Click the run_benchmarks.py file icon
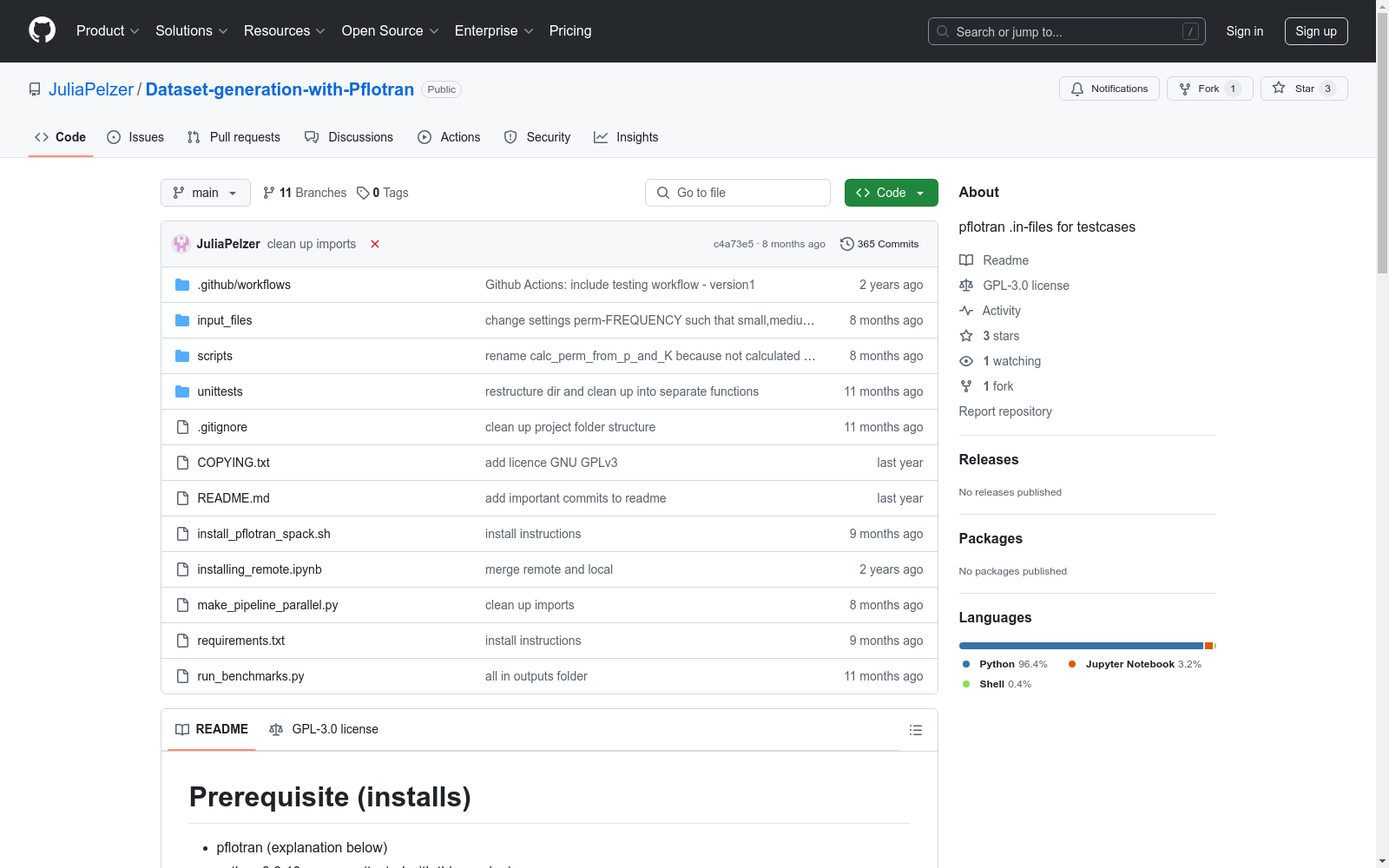The height and width of the screenshot is (868, 1389). (182, 676)
